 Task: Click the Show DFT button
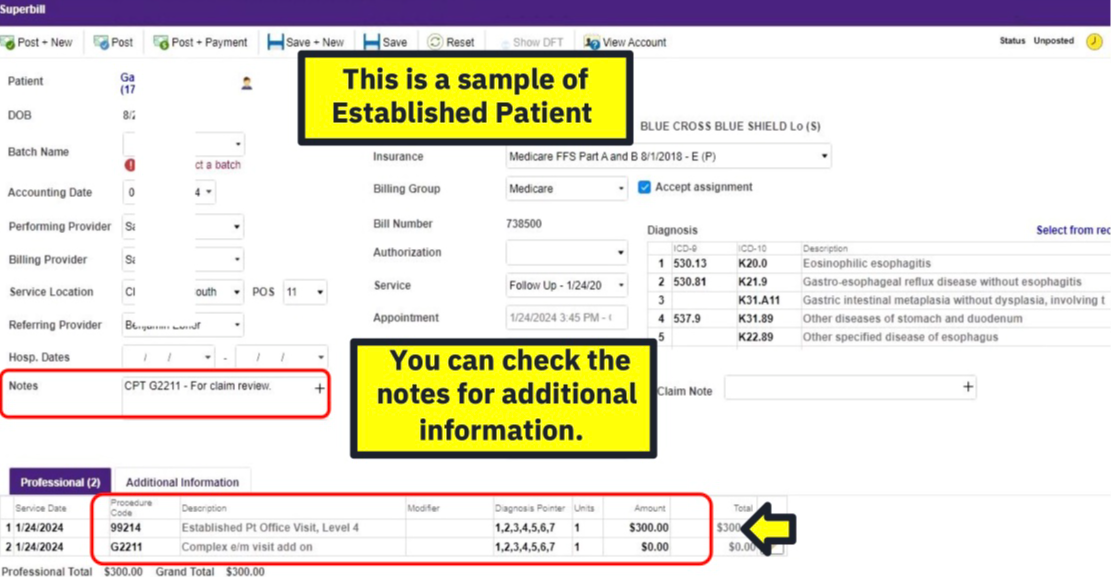click(531, 43)
